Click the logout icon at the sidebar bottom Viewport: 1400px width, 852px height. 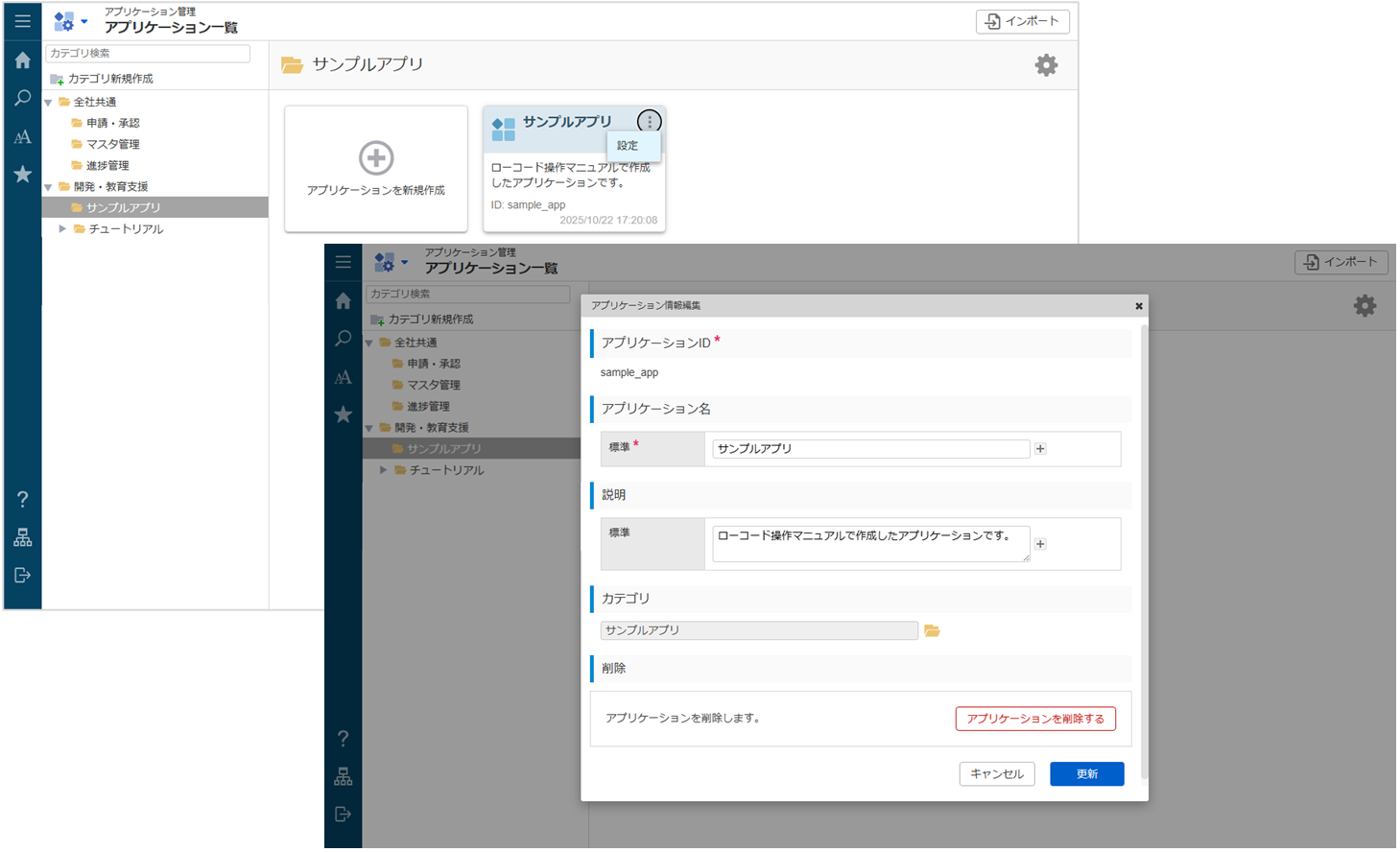pos(22,575)
